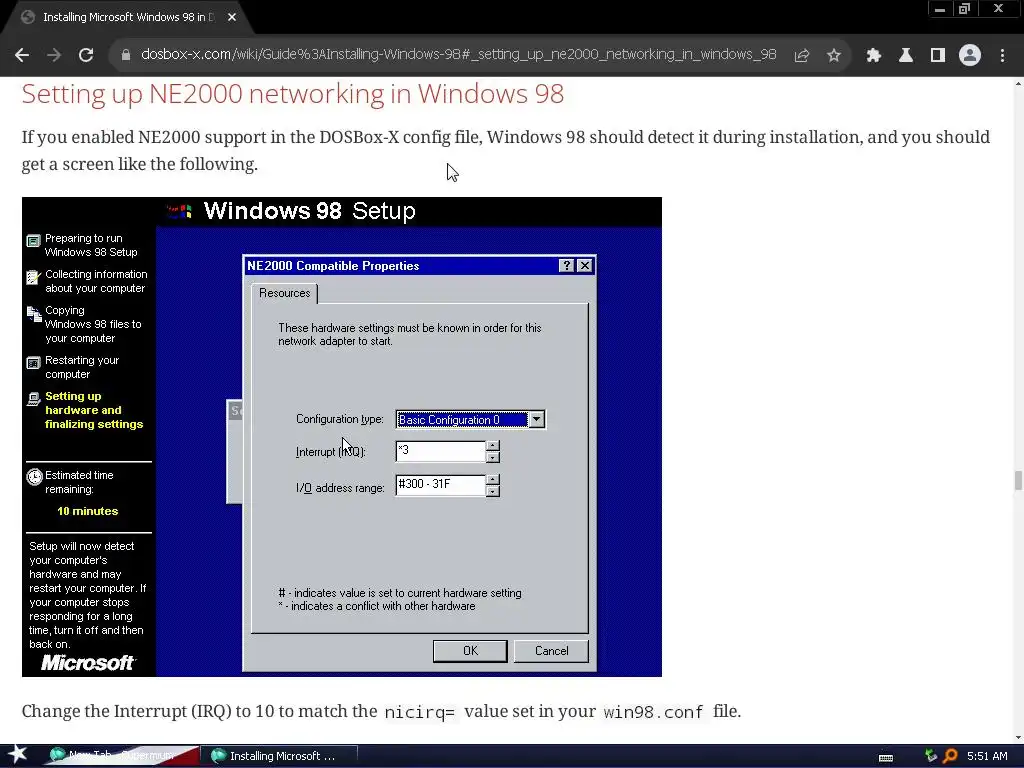Reload the current page
The height and width of the screenshot is (768, 1024).
(x=86, y=55)
